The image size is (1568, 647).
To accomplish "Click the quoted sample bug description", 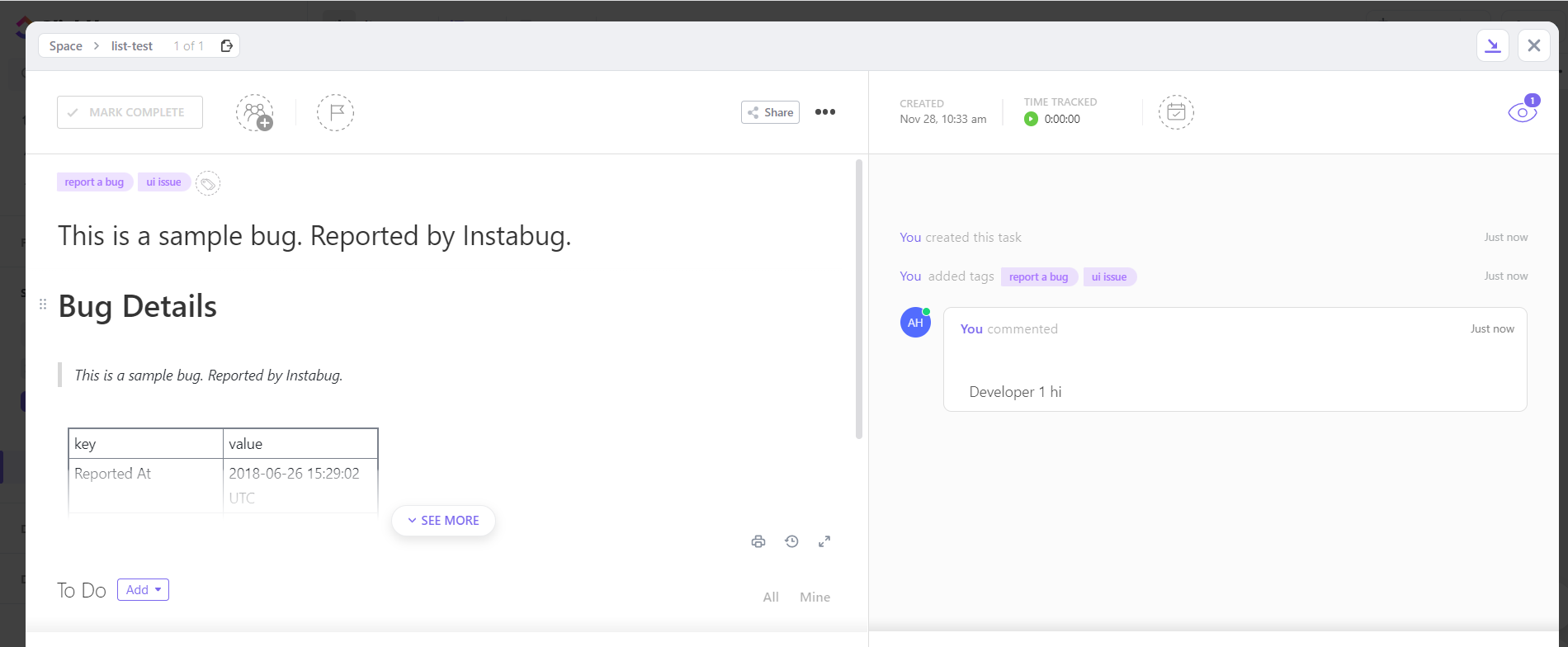I will pos(209,375).
